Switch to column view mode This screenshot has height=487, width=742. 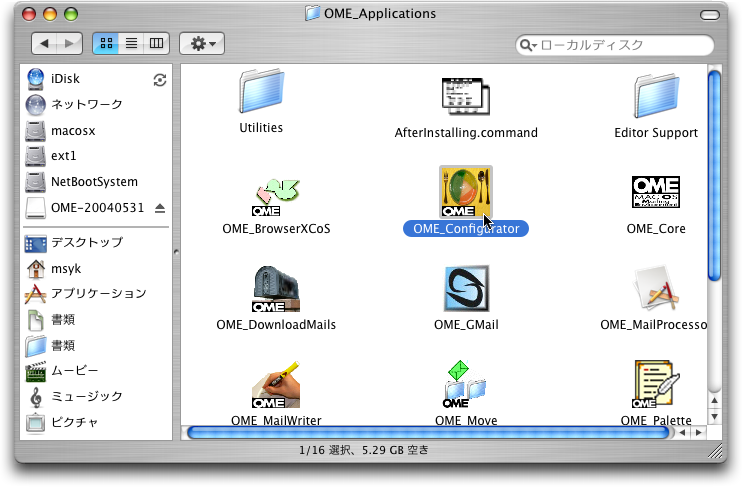[x=156, y=44]
